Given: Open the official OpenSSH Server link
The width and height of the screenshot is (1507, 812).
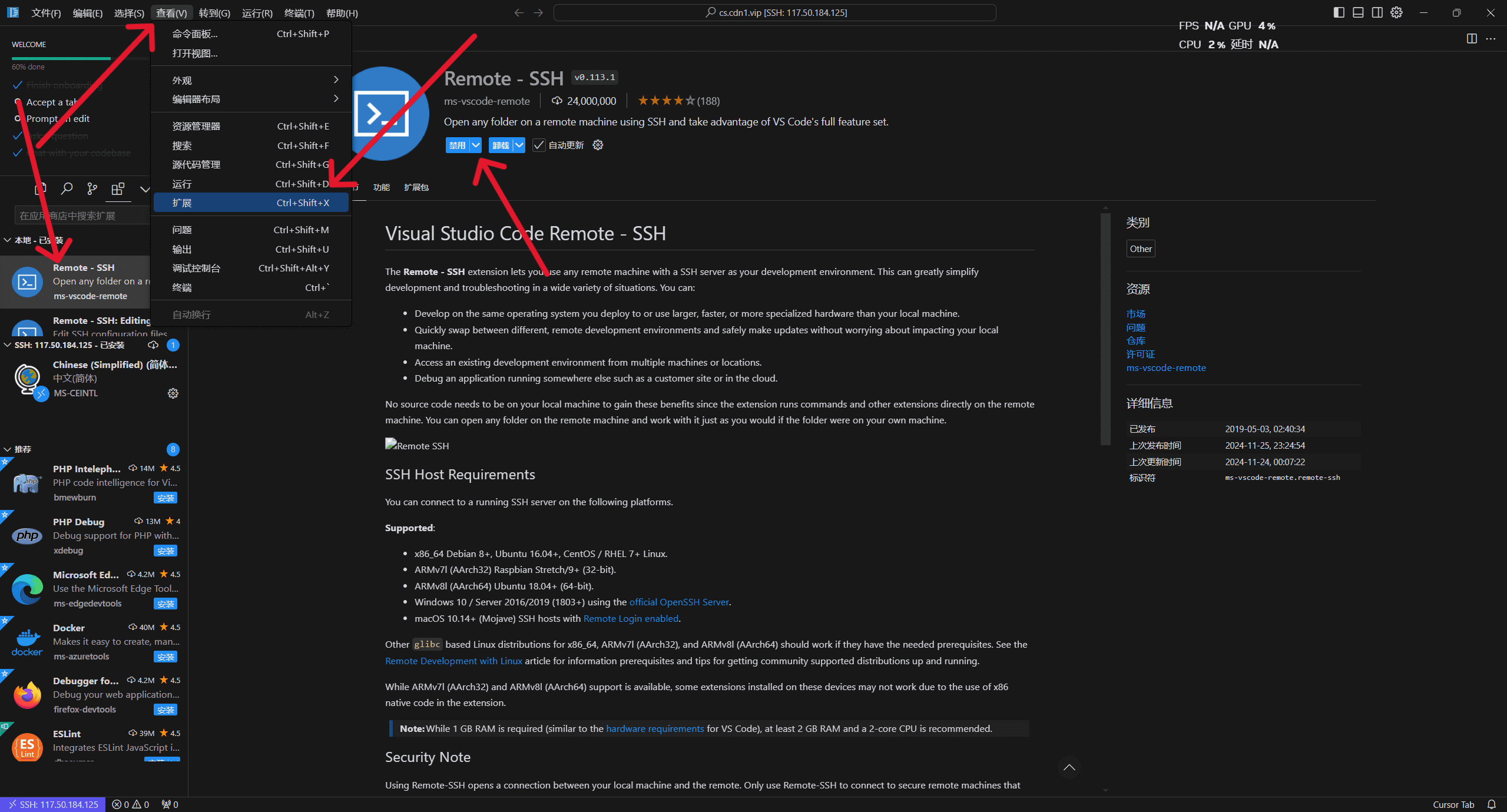Looking at the screenshot, I should 679,602.
